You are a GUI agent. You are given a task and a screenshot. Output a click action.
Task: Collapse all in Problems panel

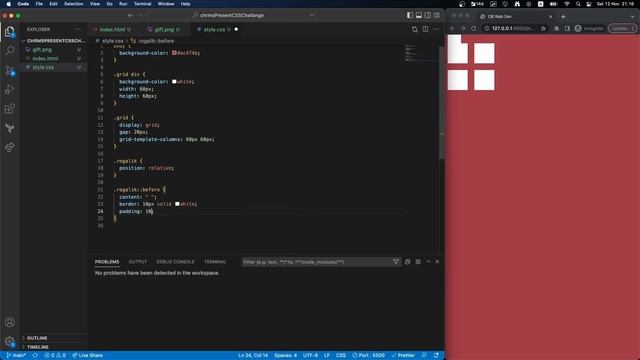(407, 262)
